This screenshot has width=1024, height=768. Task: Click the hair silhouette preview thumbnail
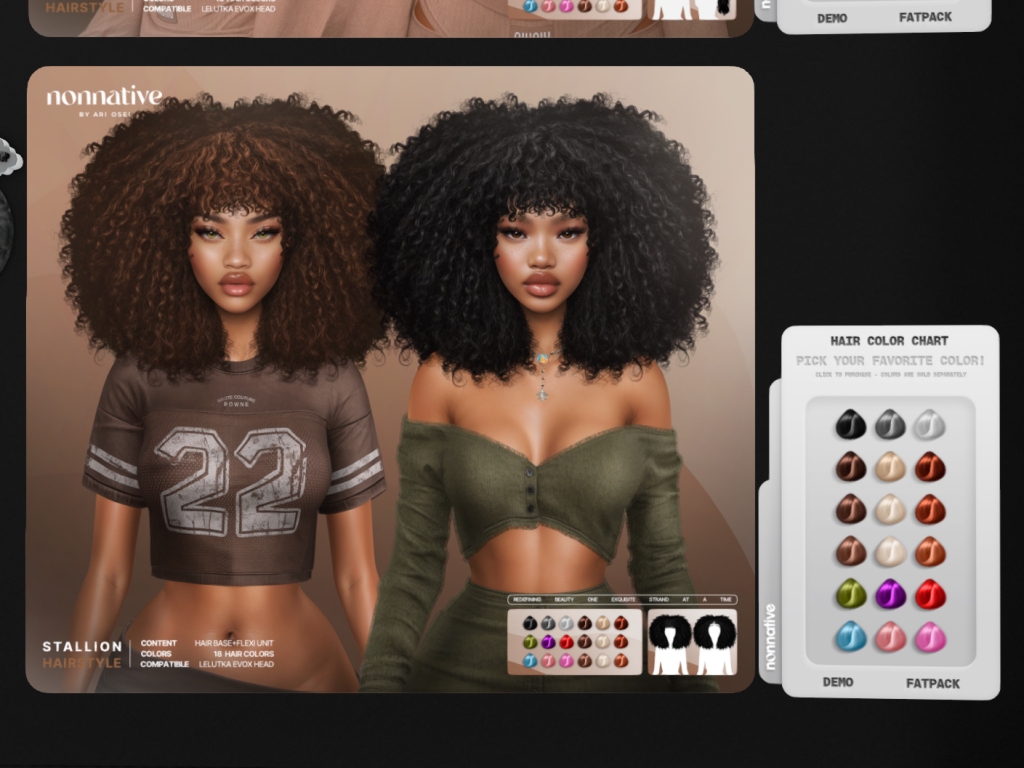click(692, 642)
